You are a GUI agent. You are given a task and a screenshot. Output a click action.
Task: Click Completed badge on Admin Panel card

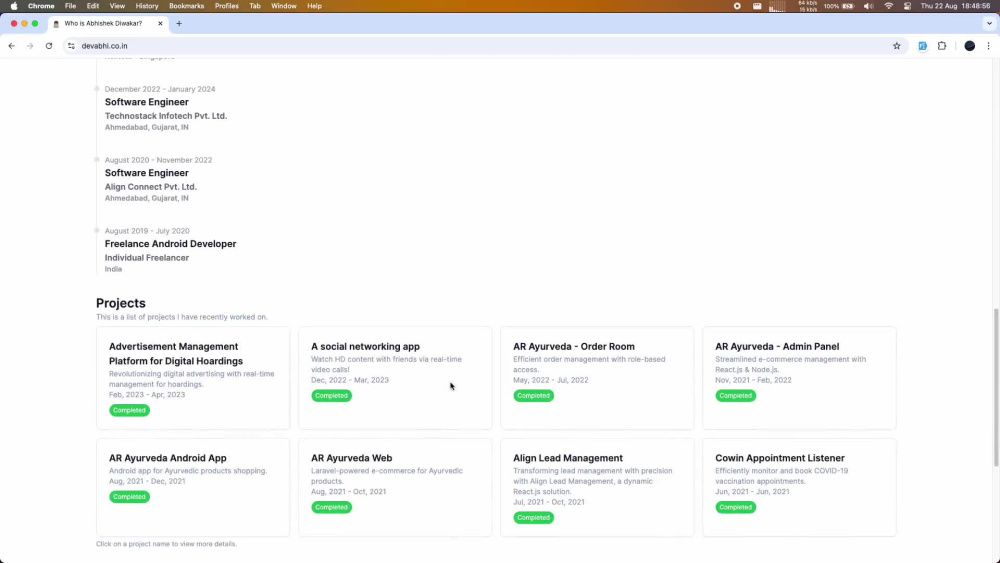(x=735, y=395)
